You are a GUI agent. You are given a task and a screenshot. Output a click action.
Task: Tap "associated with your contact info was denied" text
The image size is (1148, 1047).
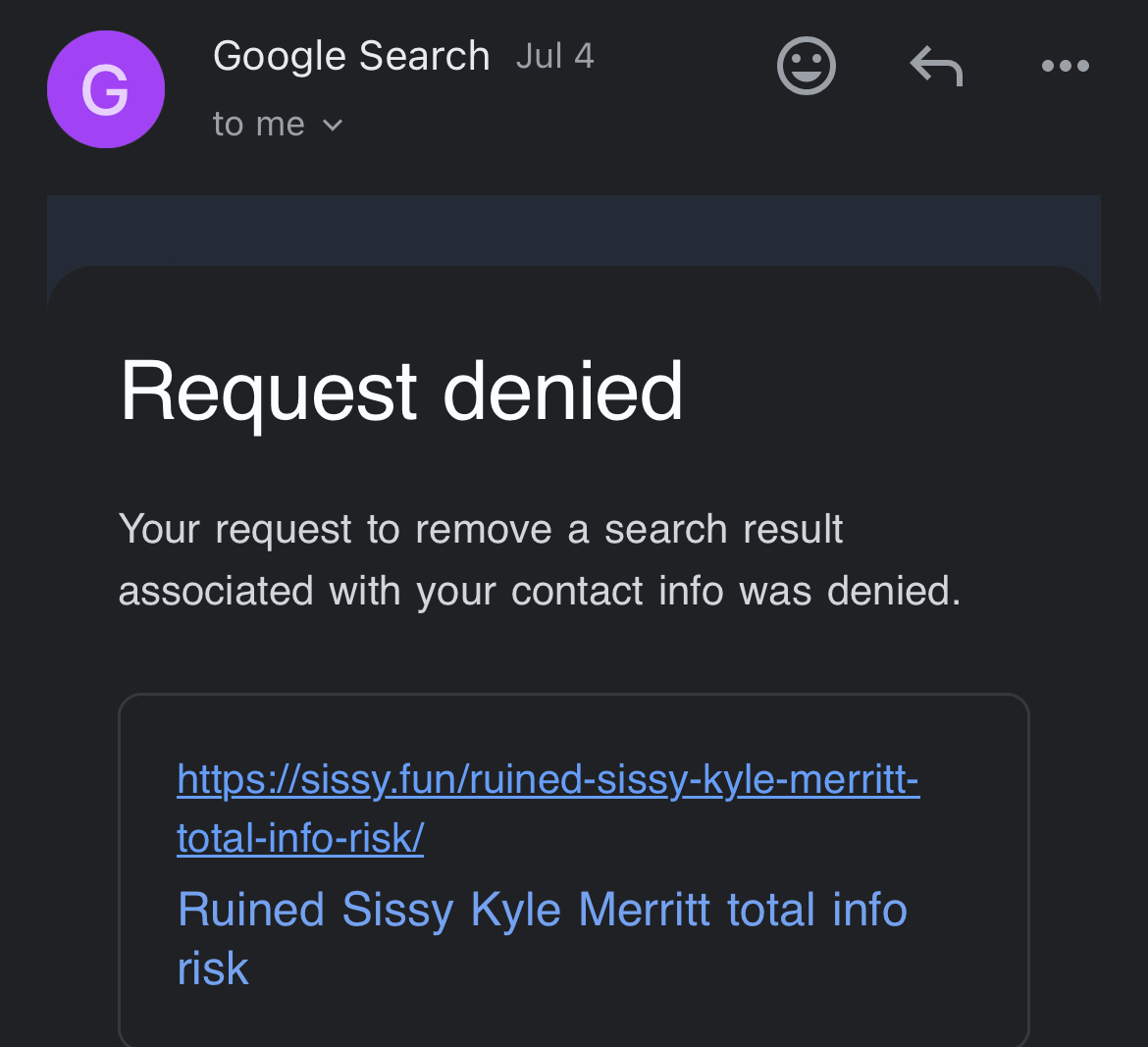point(539,592)
